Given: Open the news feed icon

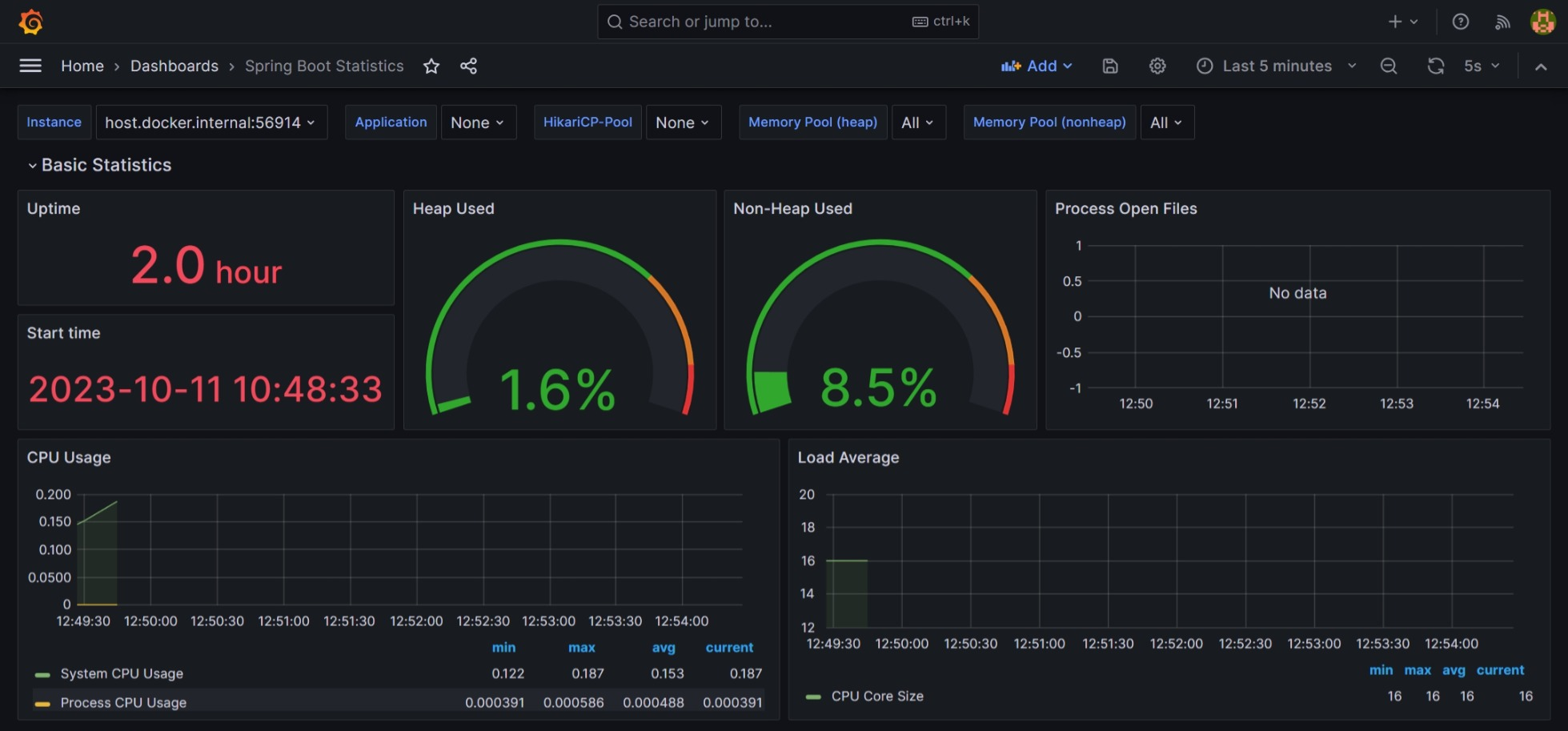Looking at the screenshot, I should 1502,22.
